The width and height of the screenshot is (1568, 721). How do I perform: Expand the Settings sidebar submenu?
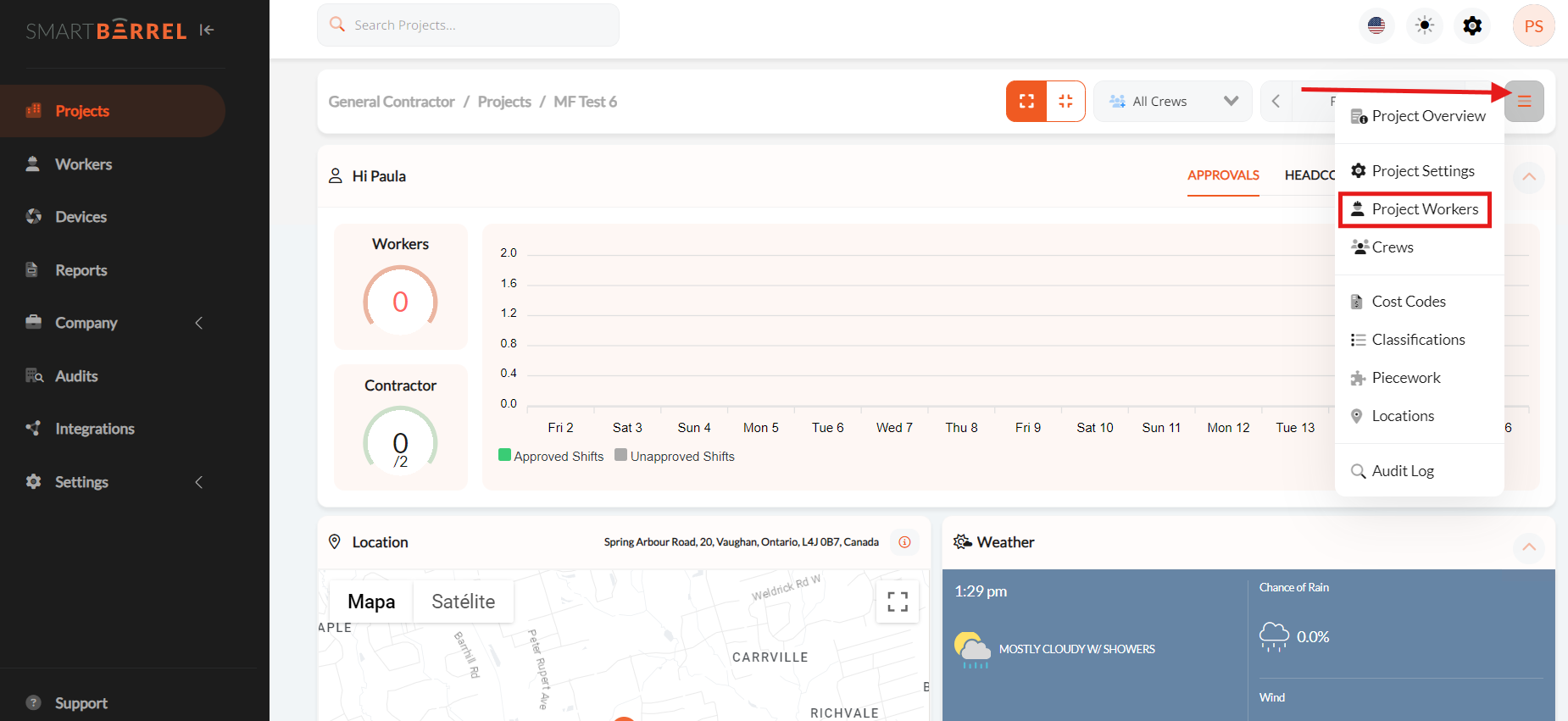[x=199, y=482]
